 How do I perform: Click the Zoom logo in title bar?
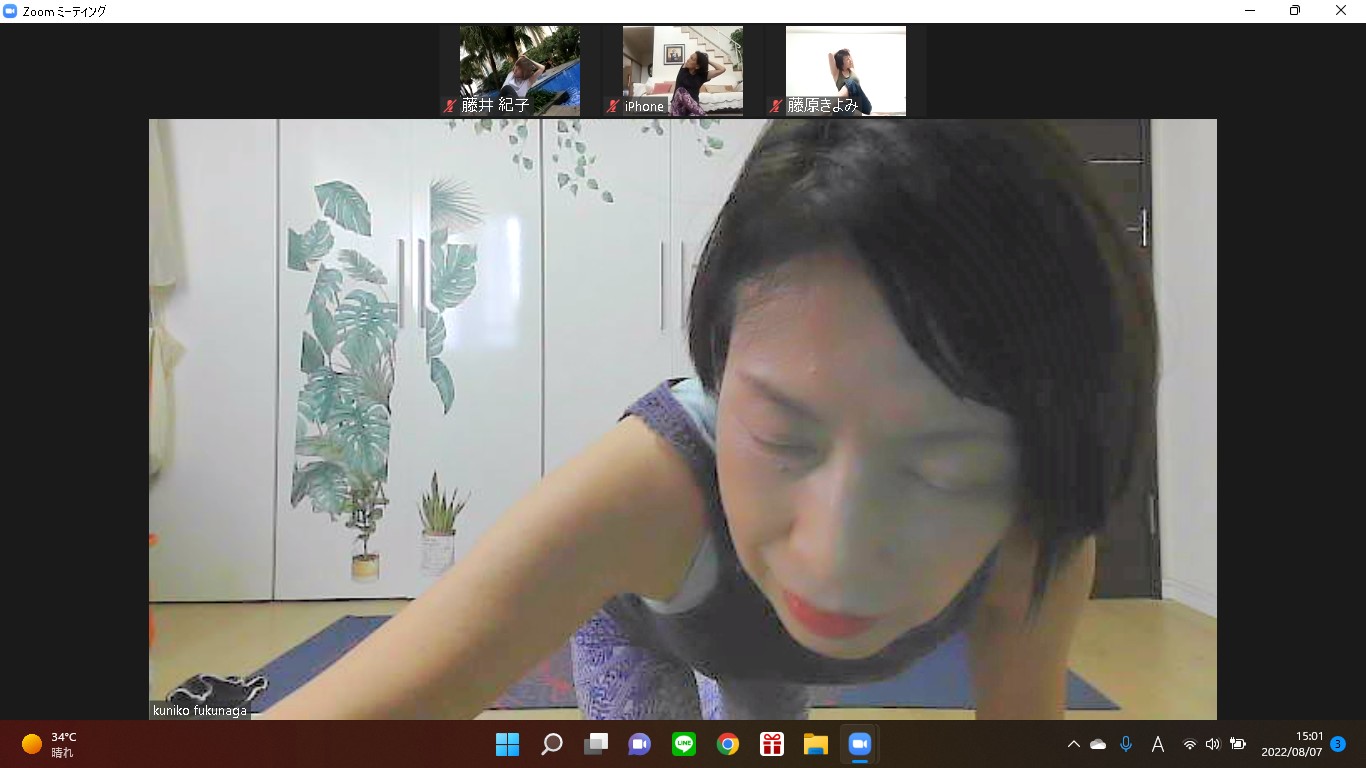pos(11,11)
